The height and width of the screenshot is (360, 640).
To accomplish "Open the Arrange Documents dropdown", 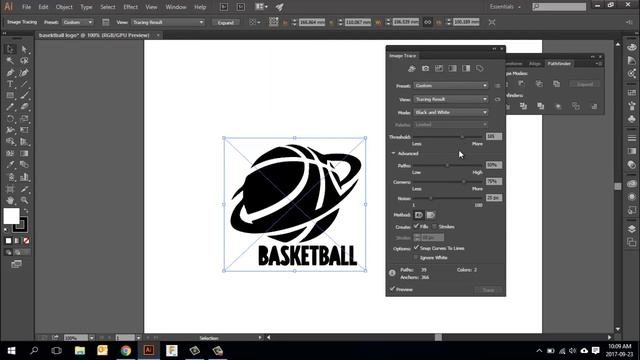I will (x=261, y=7).
